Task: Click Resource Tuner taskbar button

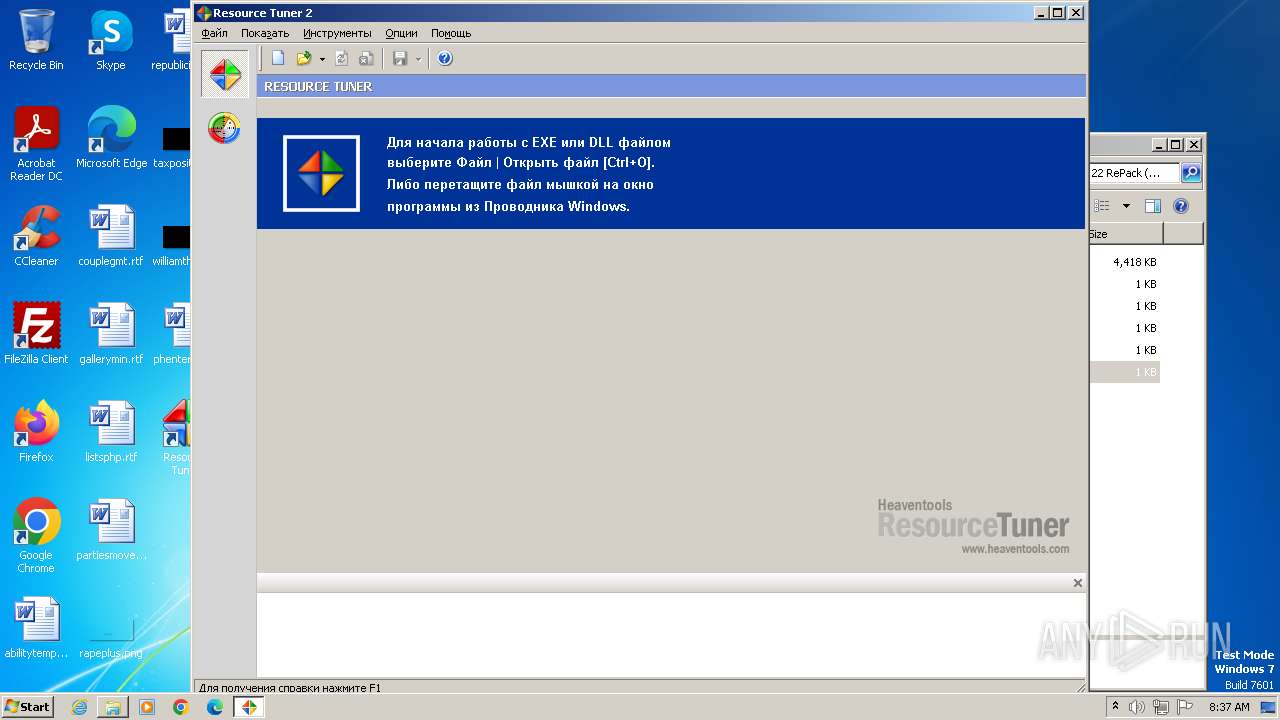Action: (249, 707)
